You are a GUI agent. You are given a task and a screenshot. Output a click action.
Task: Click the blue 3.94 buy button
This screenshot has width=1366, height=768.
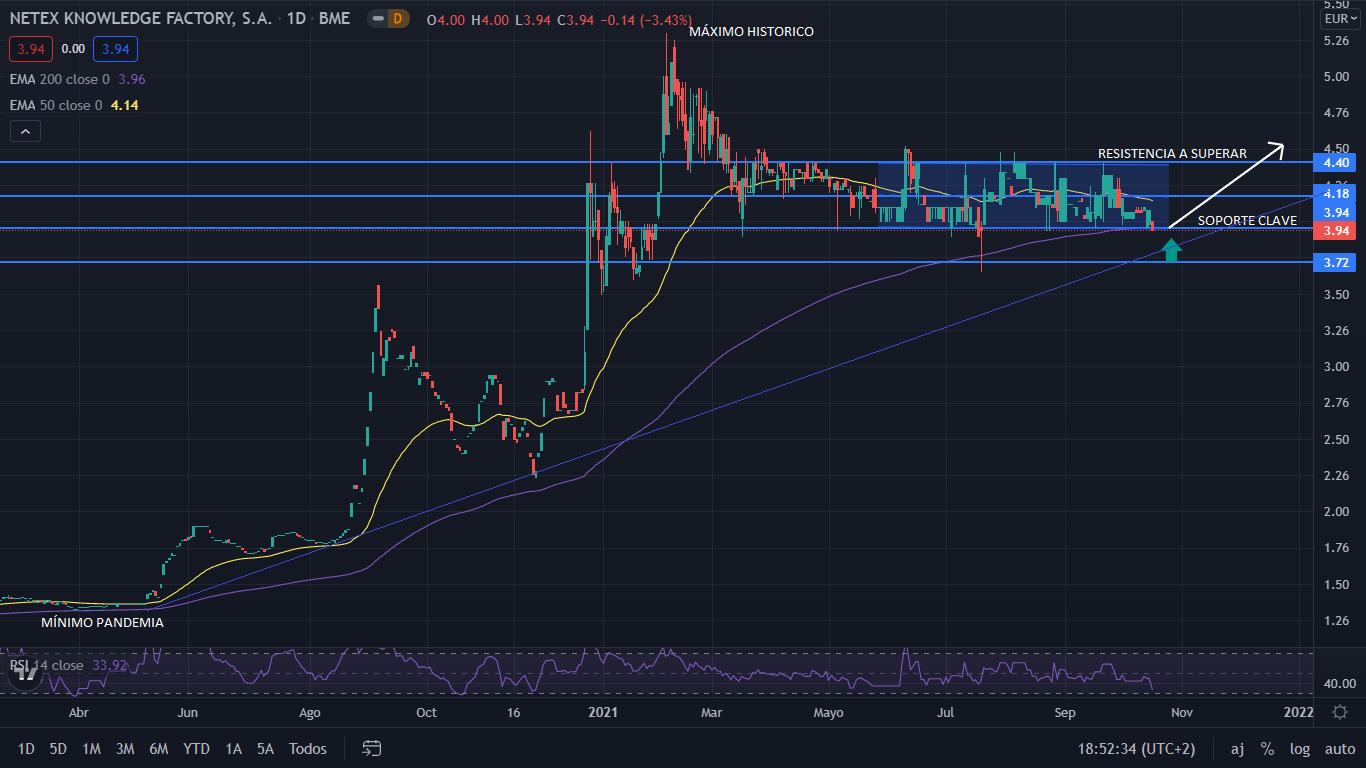[115, 48]
